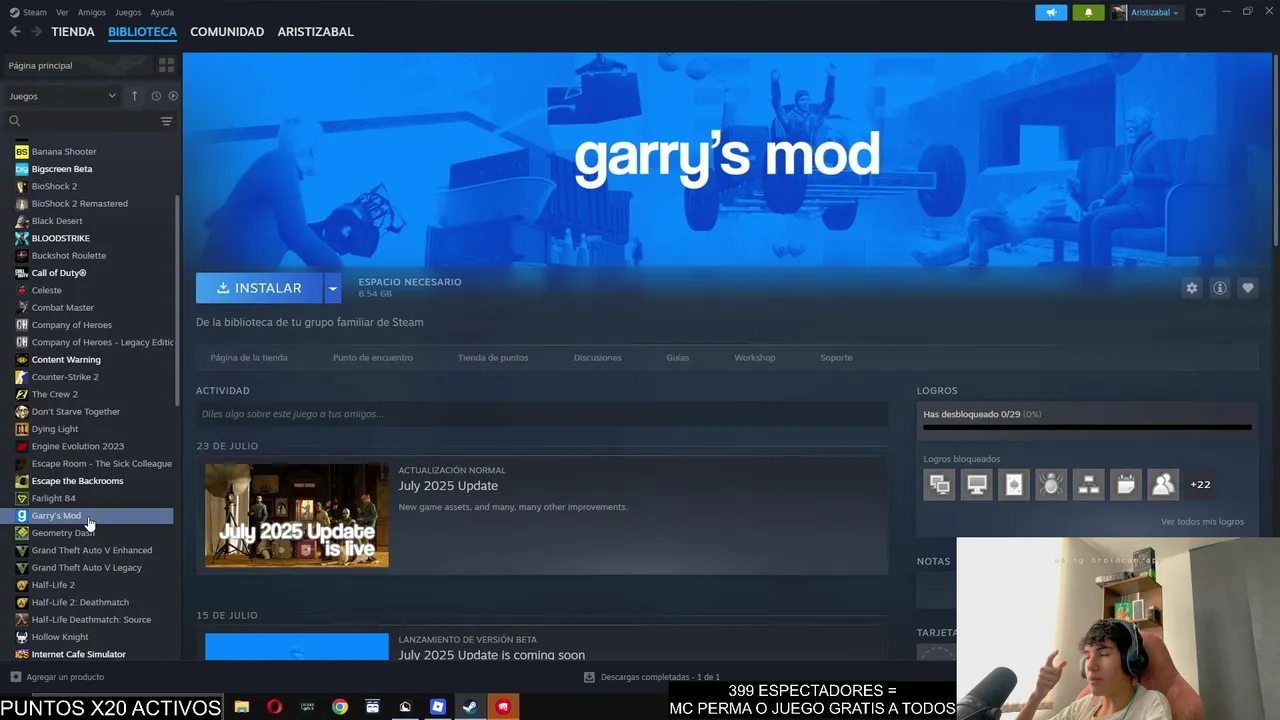
Task: Open the July 2025 Update headline
Action: [x=448, y=486]
